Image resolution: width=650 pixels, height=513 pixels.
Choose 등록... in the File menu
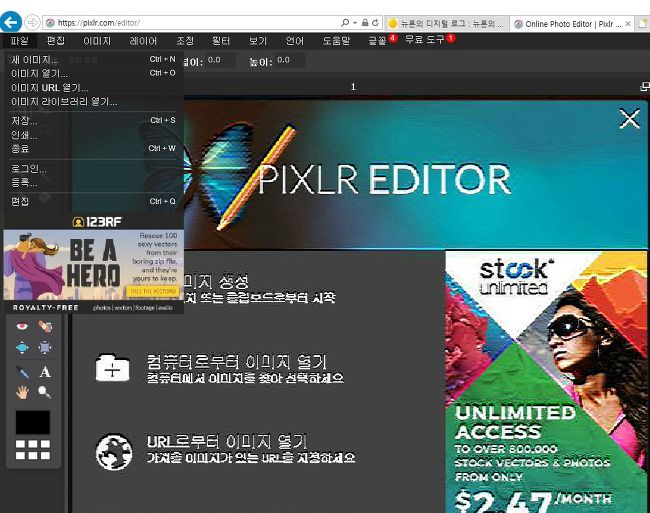93,182
